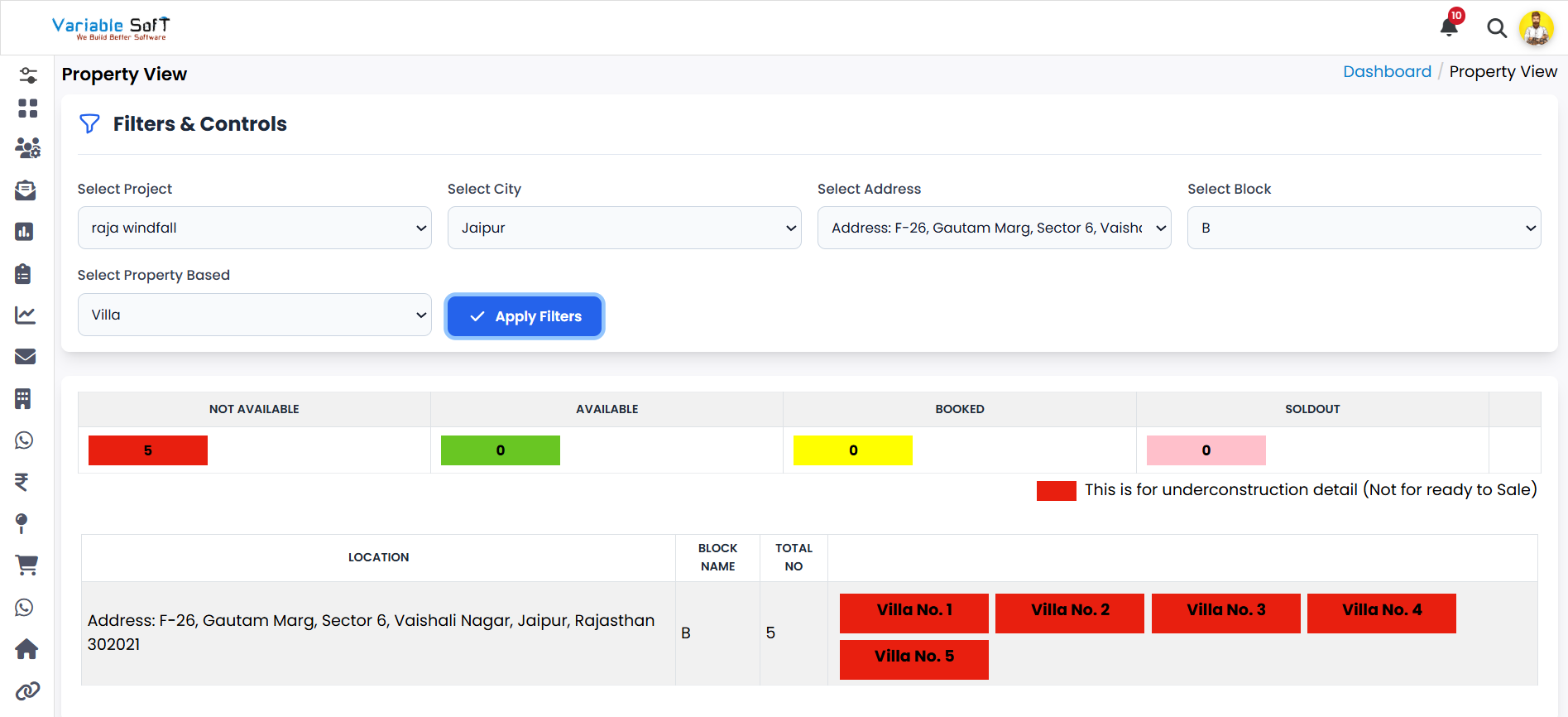Go to the Dashboard breadcrumb link
This screenshot has width=1568, height=717.
[x=1387, y=72]
